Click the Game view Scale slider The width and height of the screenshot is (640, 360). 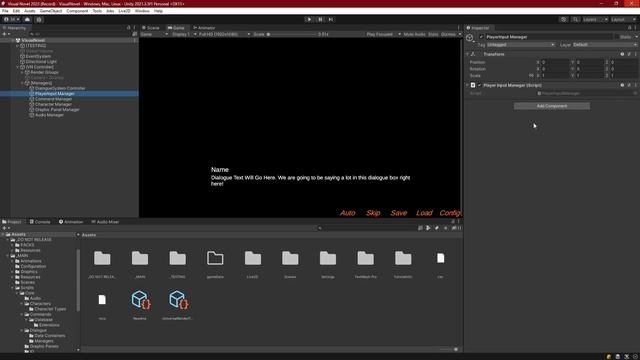click(x=292, y=34)
